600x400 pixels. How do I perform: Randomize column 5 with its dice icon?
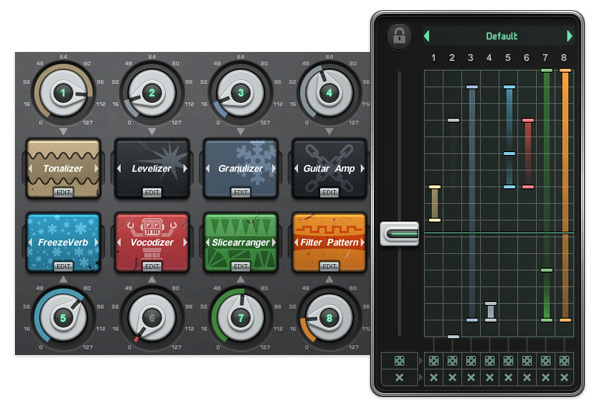pyautogui.click(x=508, y=361)
